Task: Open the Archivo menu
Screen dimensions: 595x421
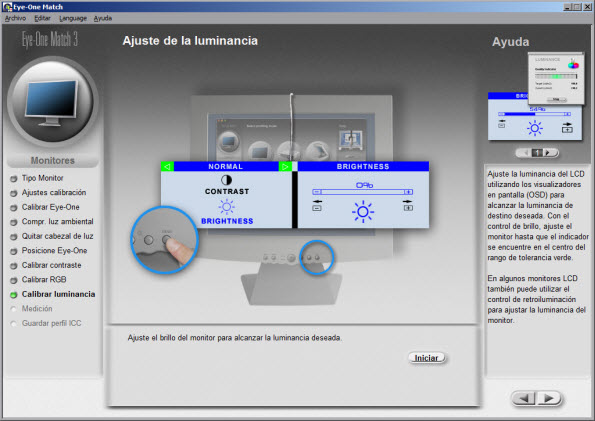Action: click(x=15, y=18)
